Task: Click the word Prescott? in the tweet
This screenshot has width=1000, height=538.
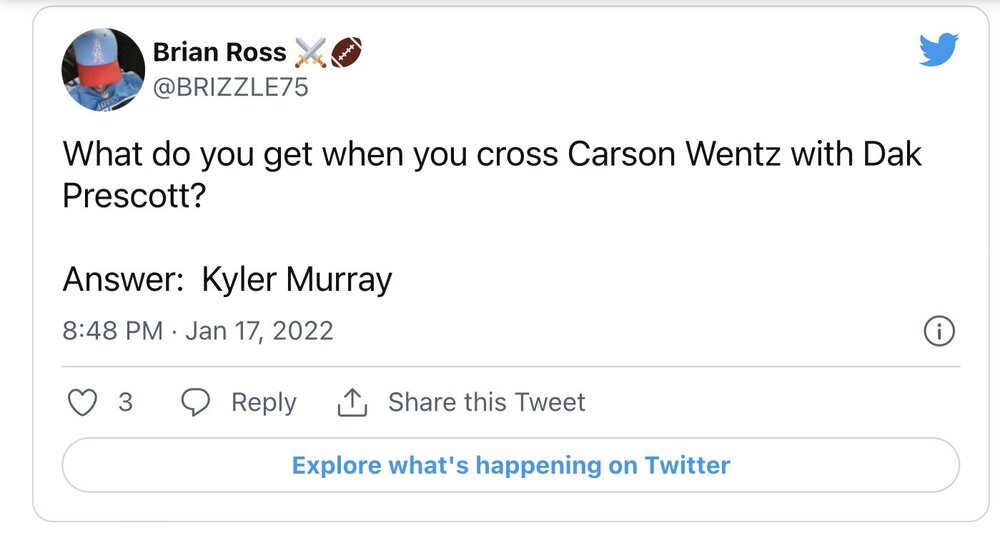Action: click(134, 195)
